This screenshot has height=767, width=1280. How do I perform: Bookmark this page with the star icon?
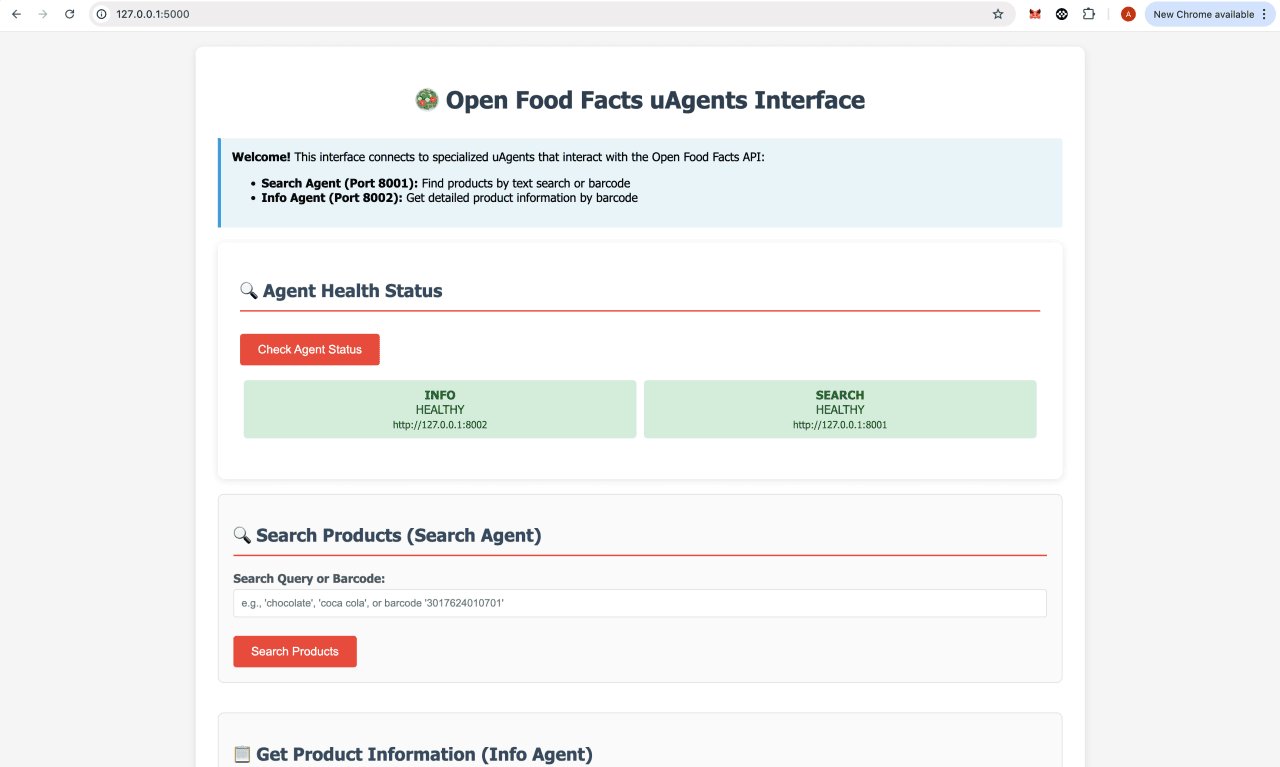click(997, 14)
